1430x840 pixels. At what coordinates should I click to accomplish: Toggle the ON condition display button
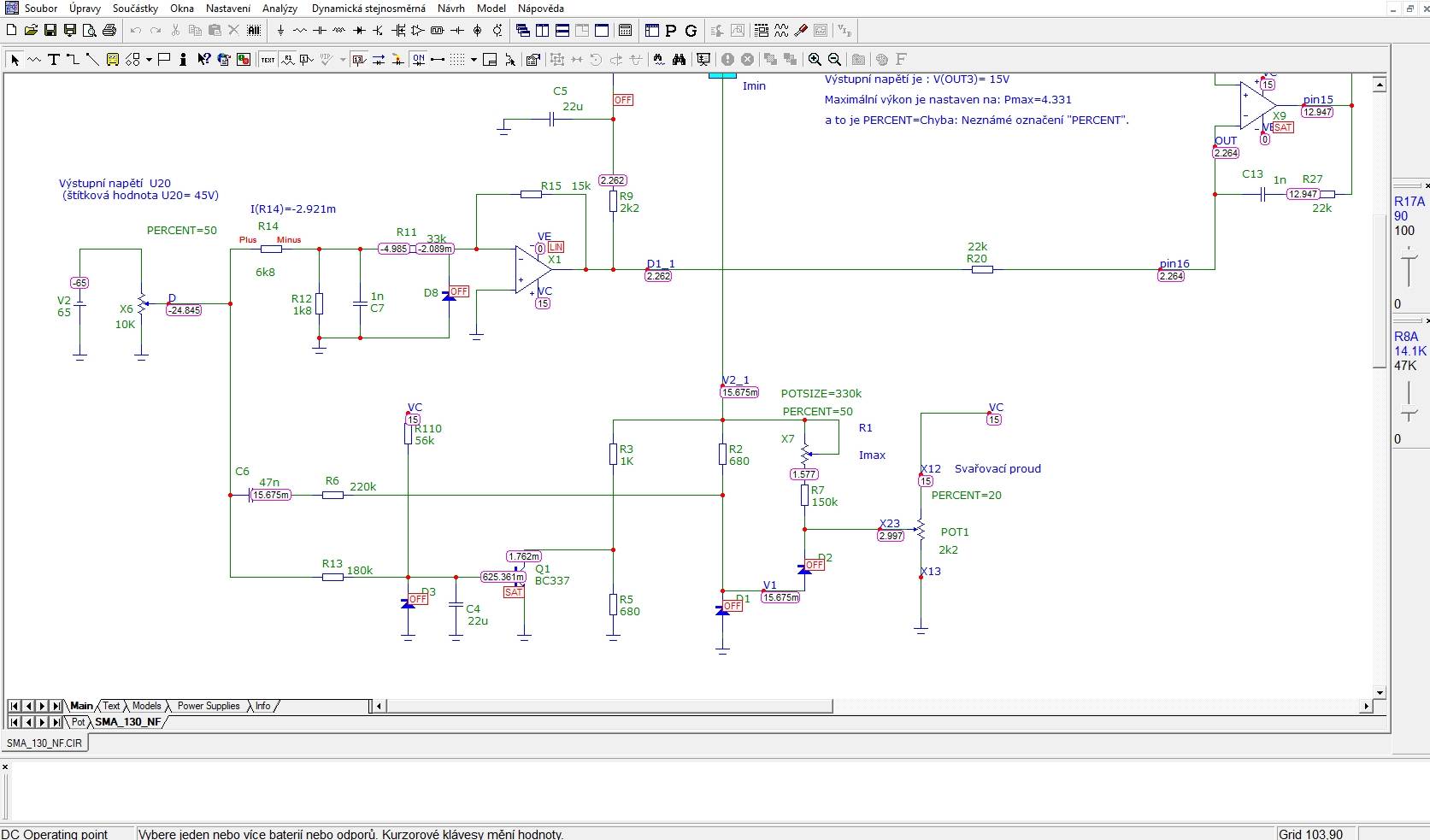click(418, 60)
